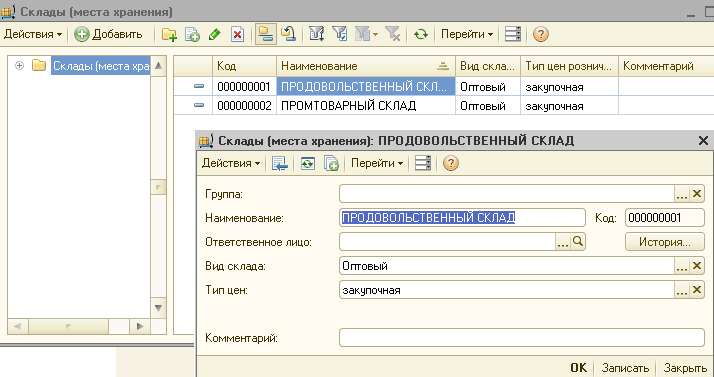
Task: Click the list settings icon in main toolbar
Action: (513, 34)
